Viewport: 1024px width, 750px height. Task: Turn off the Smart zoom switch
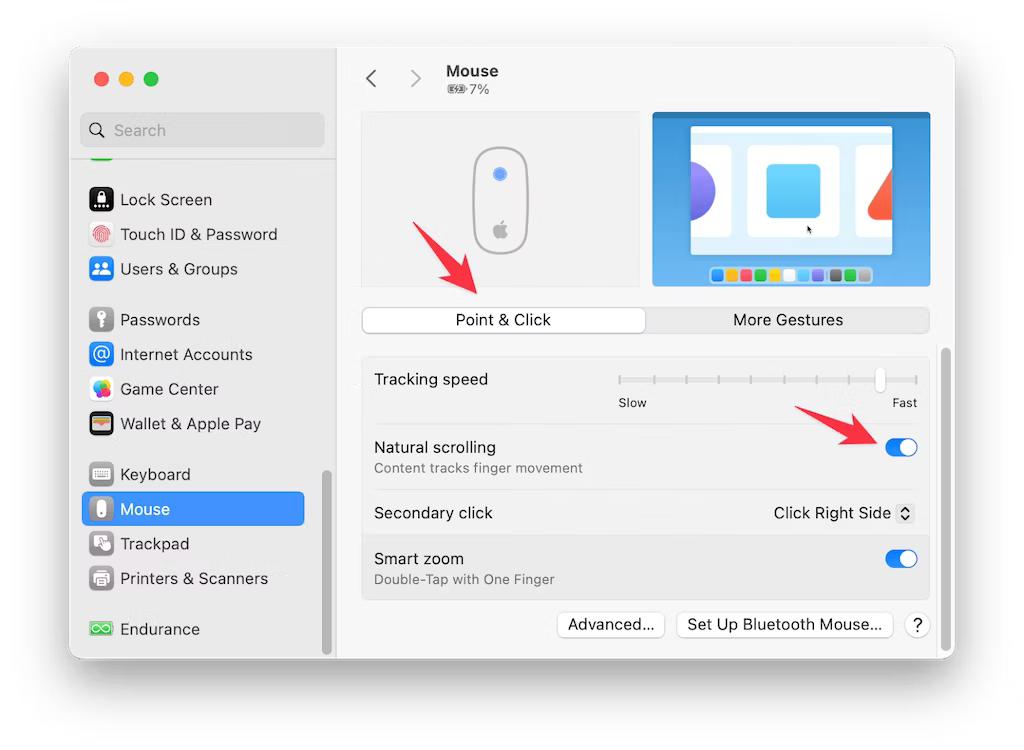tap(900, 559)
